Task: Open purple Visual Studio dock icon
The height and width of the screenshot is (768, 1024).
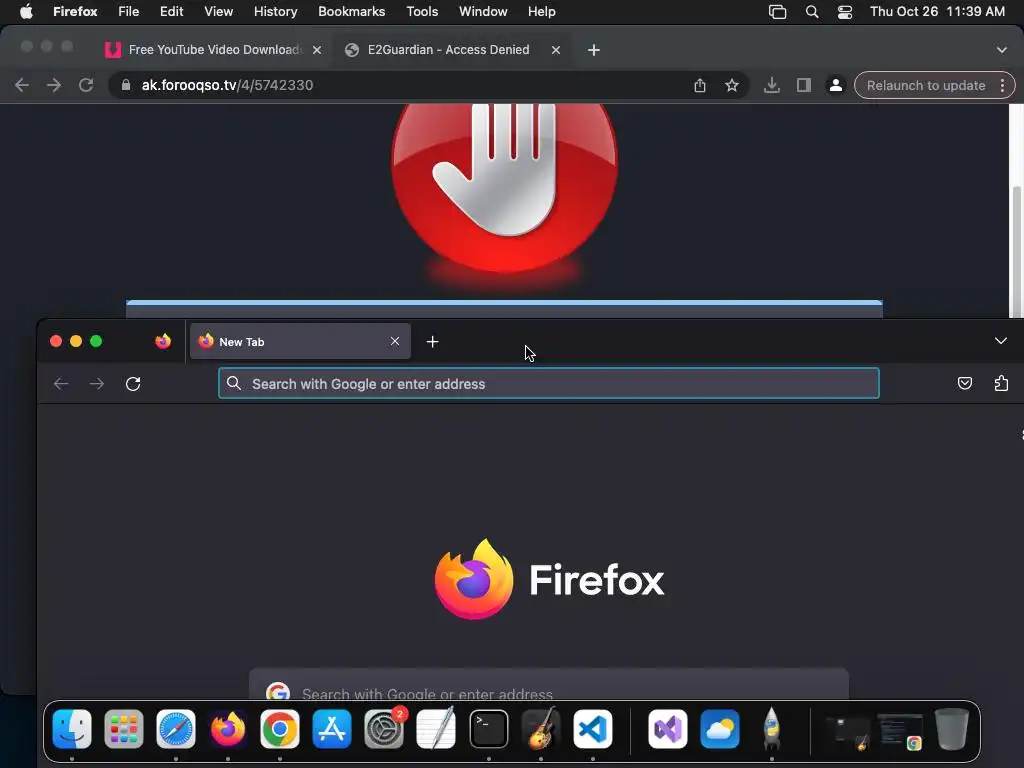Action: (667, 729)
